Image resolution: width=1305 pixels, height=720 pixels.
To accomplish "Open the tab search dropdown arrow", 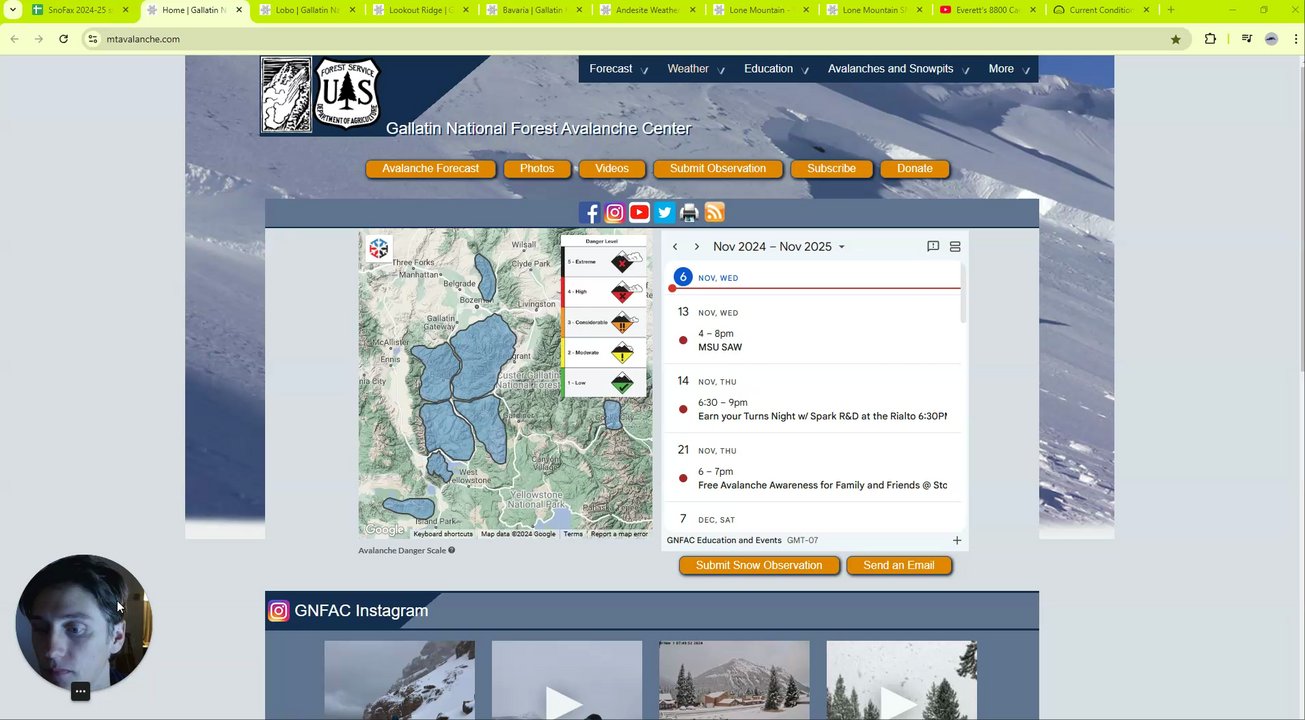I will point(13,10).
